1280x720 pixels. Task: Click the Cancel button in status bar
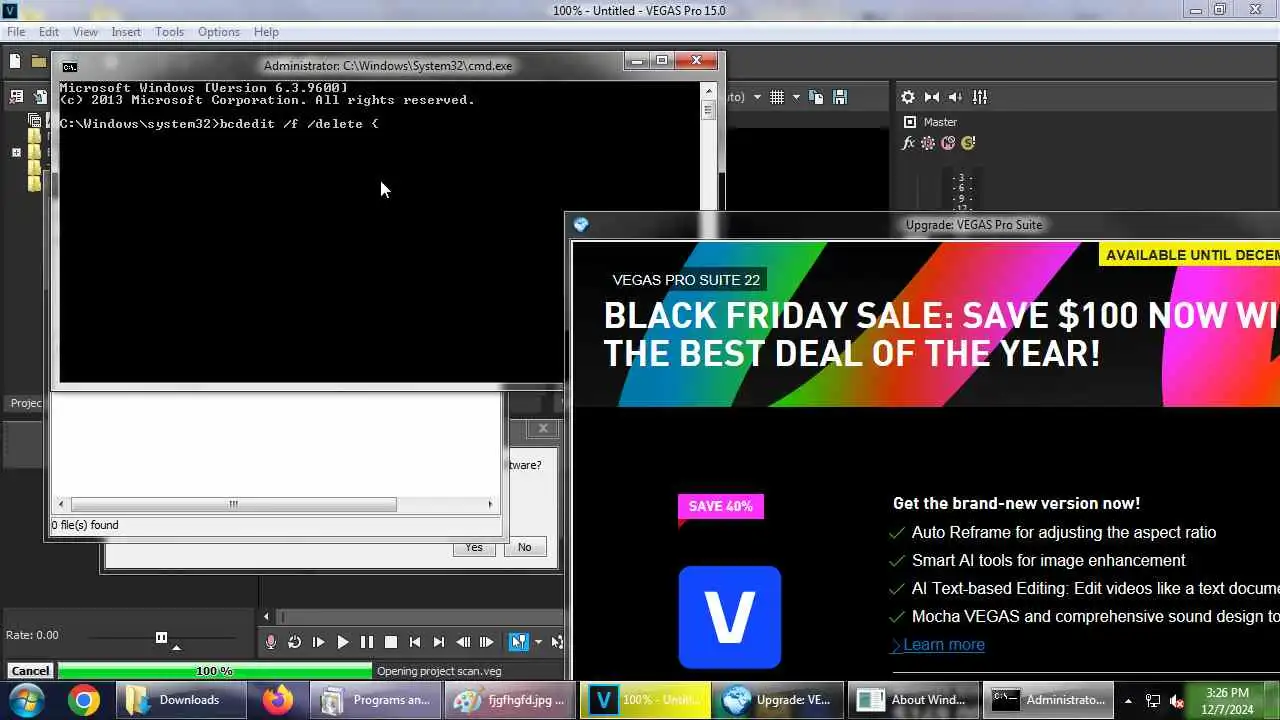tap(30, 671)
